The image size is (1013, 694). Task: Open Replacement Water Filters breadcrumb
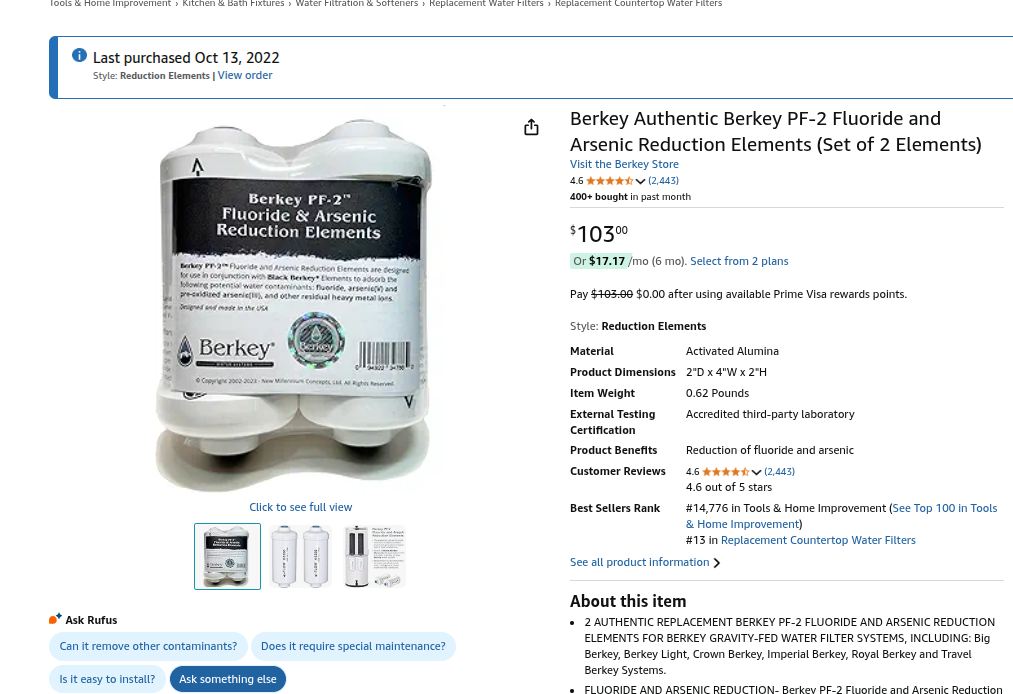click(x=486, y=4)
